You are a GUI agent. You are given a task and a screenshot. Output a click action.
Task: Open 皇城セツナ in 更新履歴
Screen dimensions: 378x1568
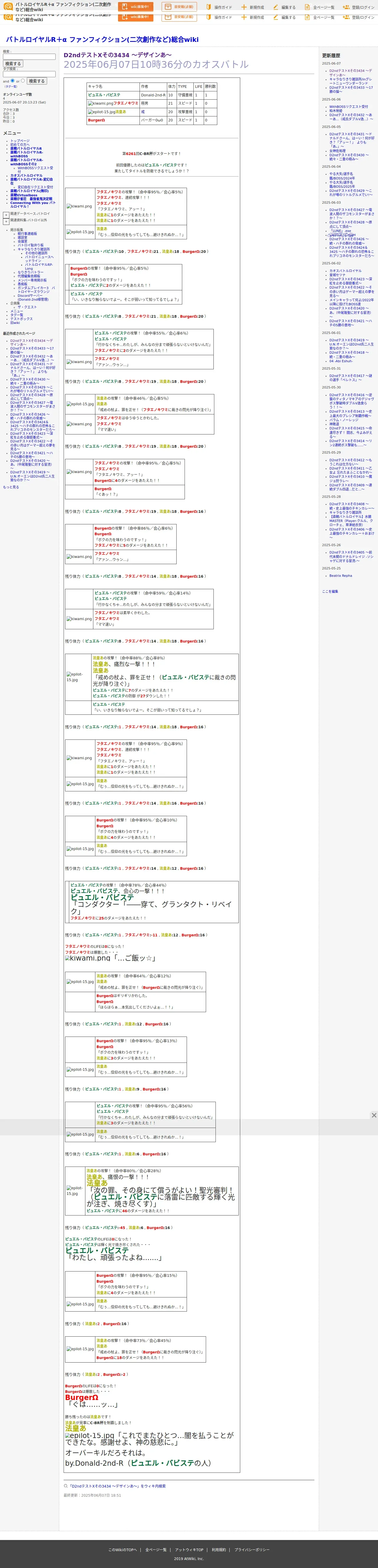coord(337,275)
